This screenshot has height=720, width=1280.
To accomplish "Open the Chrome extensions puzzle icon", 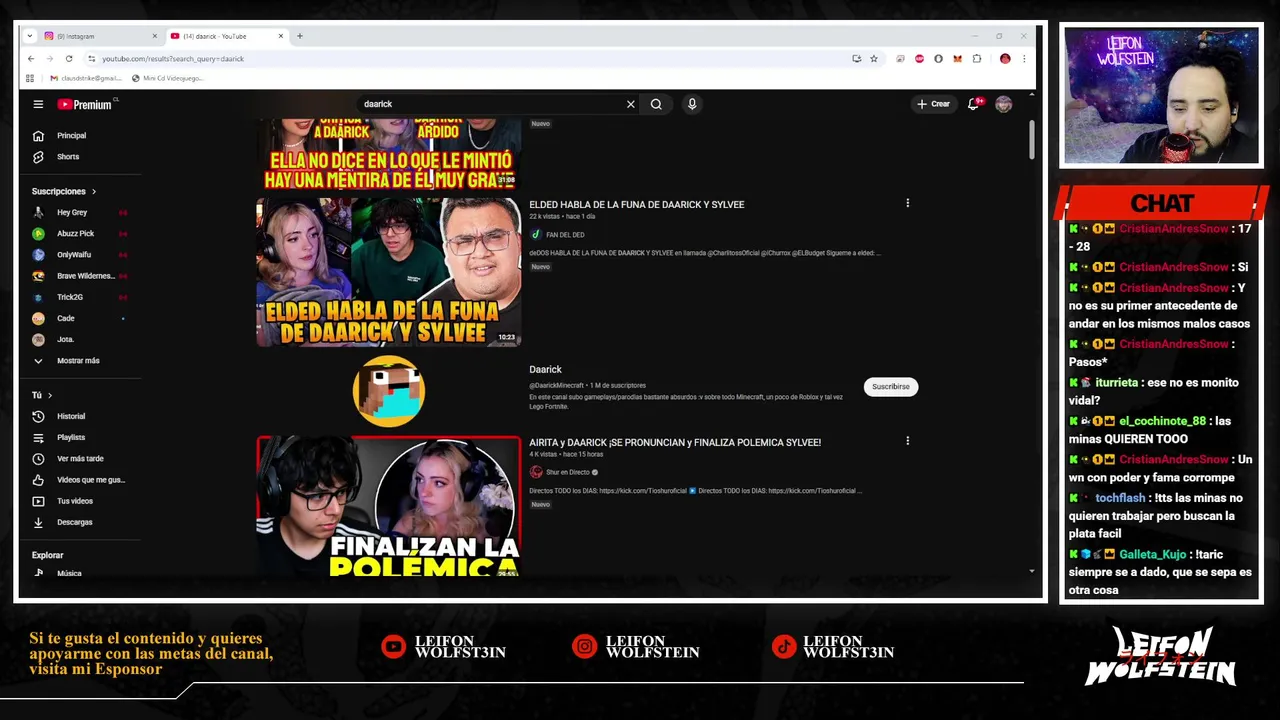I will pos(977,59).
